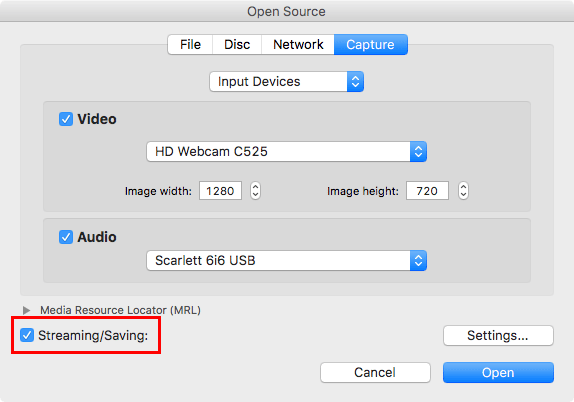Expand the Media Resource Locator disclosure triangle
574x402 pixels.
click(x=26, y=310)
